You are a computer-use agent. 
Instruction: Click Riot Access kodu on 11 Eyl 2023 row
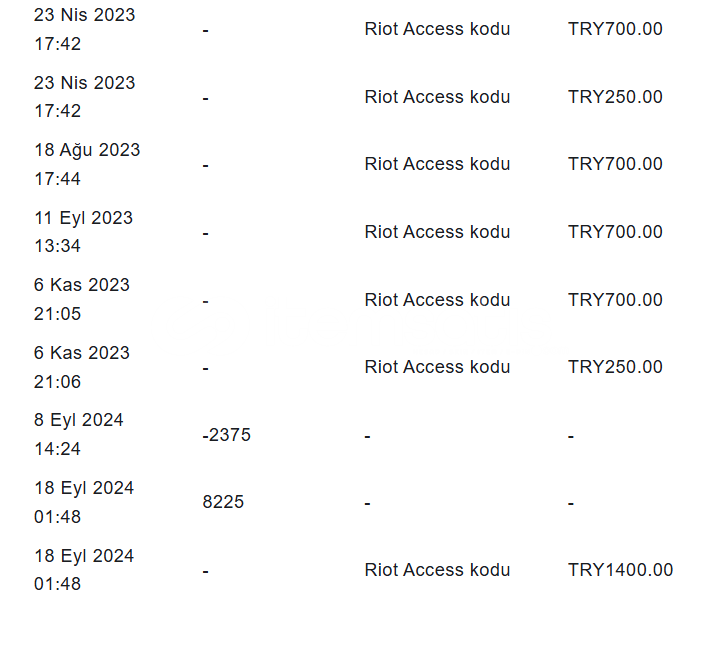tap(437, 232)
